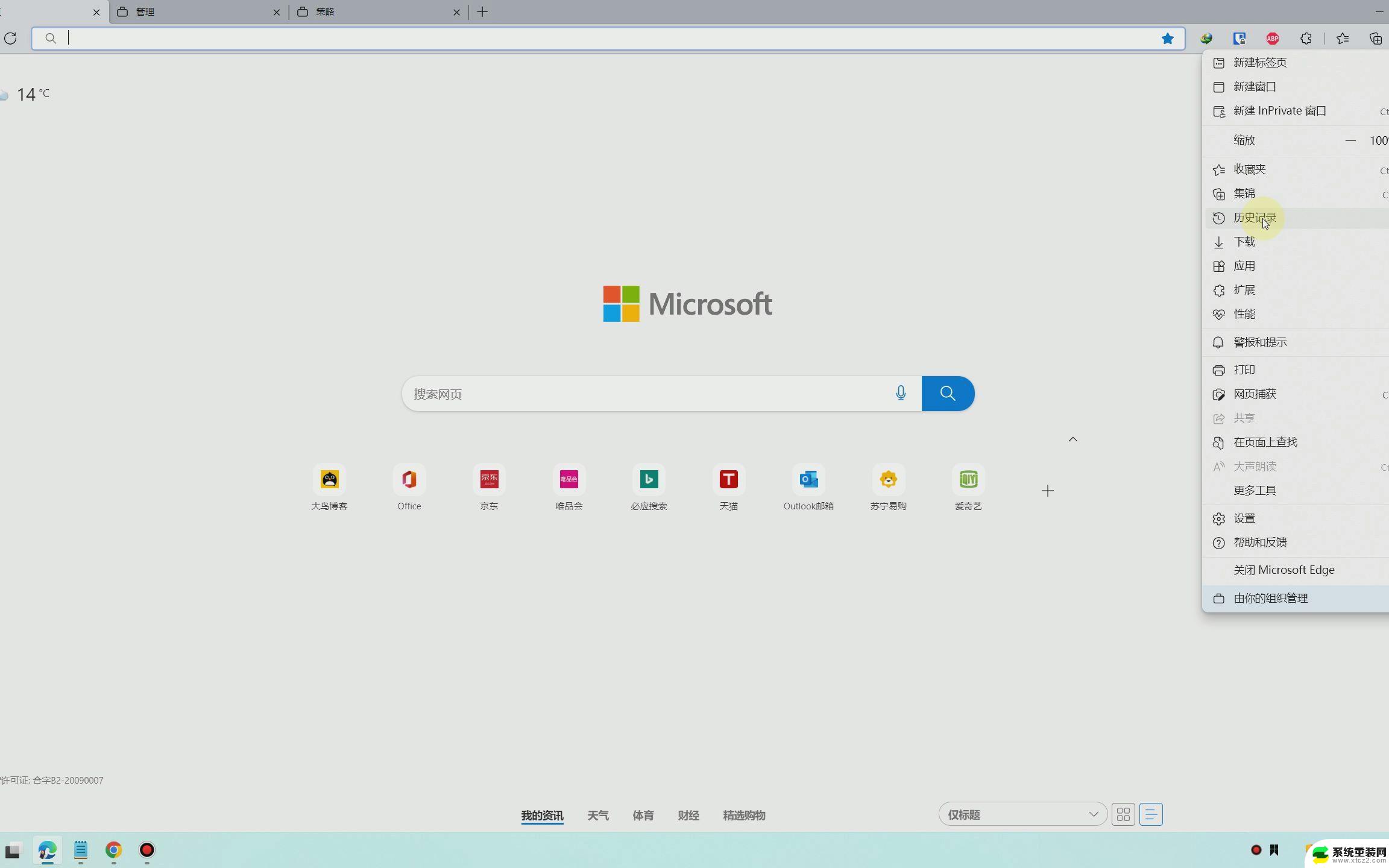The height and width of the screenshot is (868, 1389).
Task: Choose 新建窗口 from the menu
Action: pyautogui.click(x=1296, y=87)
